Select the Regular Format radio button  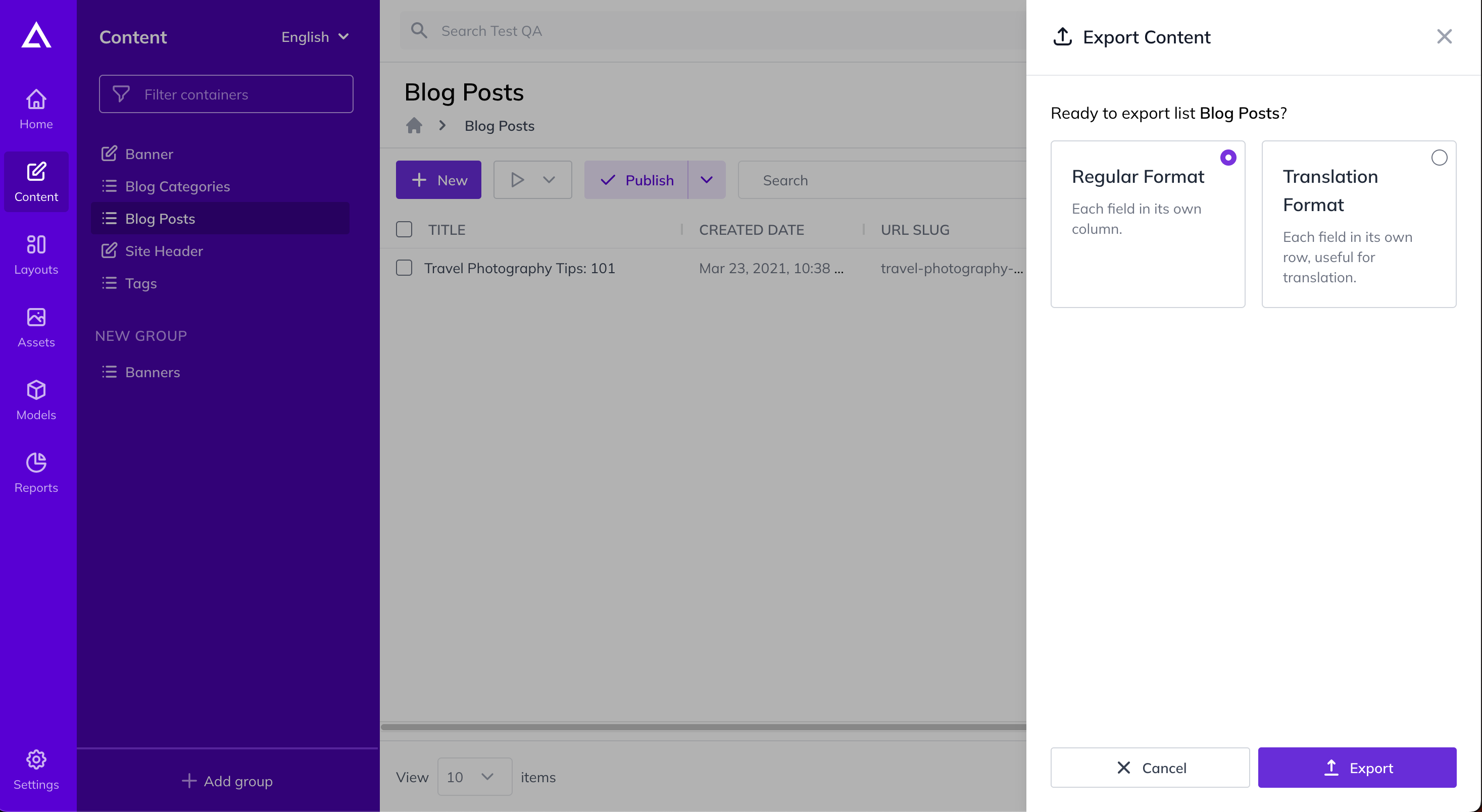point(1228,157)
